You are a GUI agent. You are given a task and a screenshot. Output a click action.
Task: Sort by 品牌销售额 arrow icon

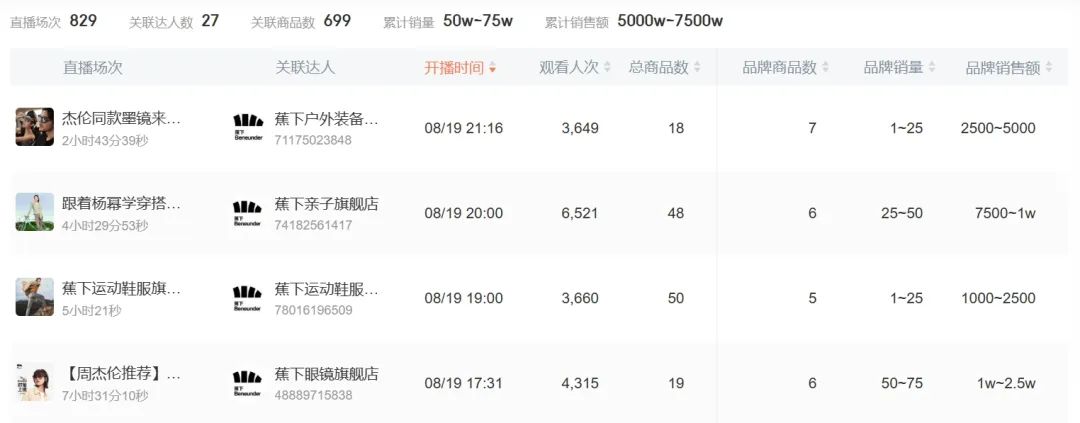[x=1048, y=68]
